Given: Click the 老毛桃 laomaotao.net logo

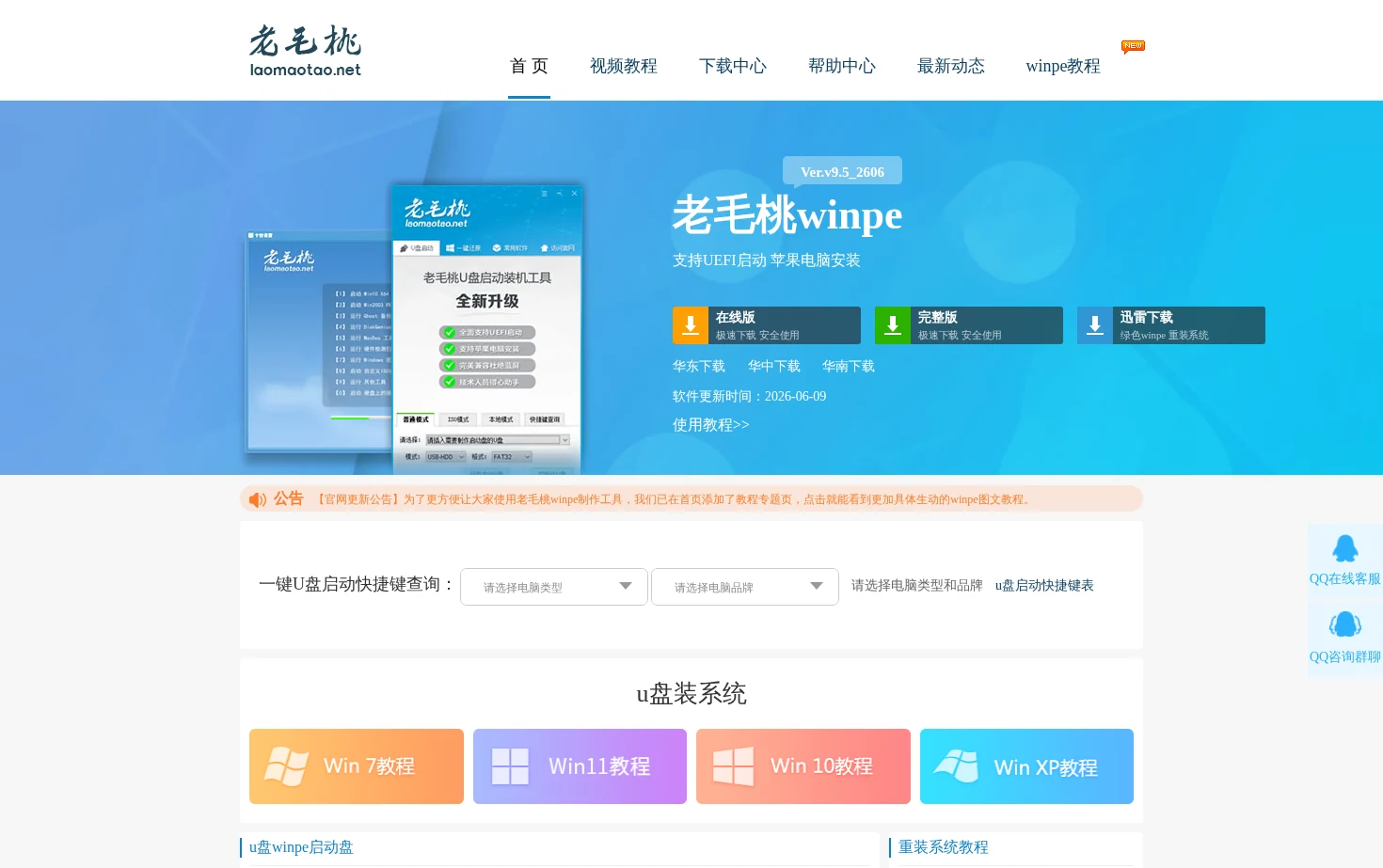Looking at the screenshot, I should point(305,51).
